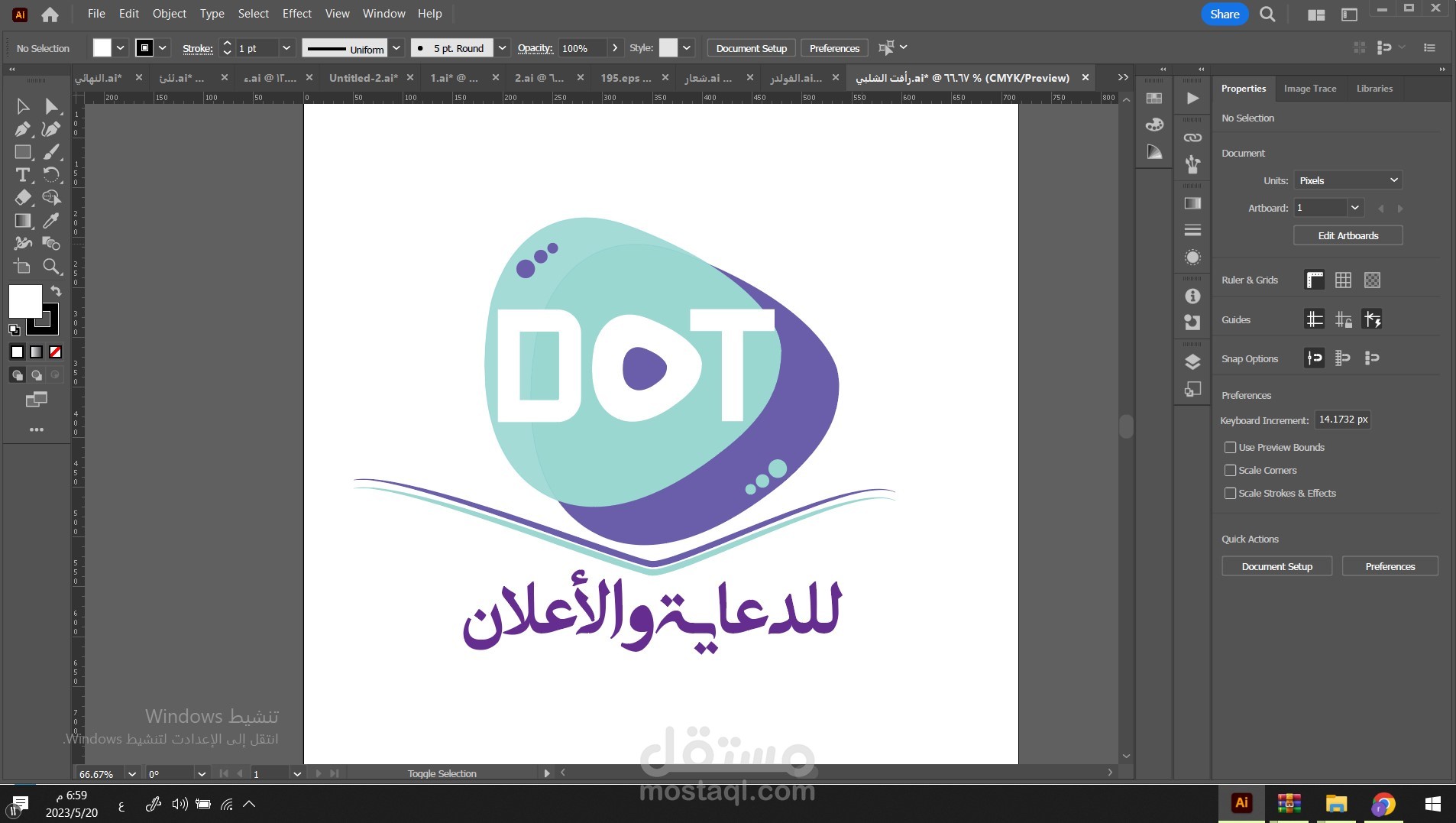
Task: Click Document Setup in control bar
Action: 751,48
